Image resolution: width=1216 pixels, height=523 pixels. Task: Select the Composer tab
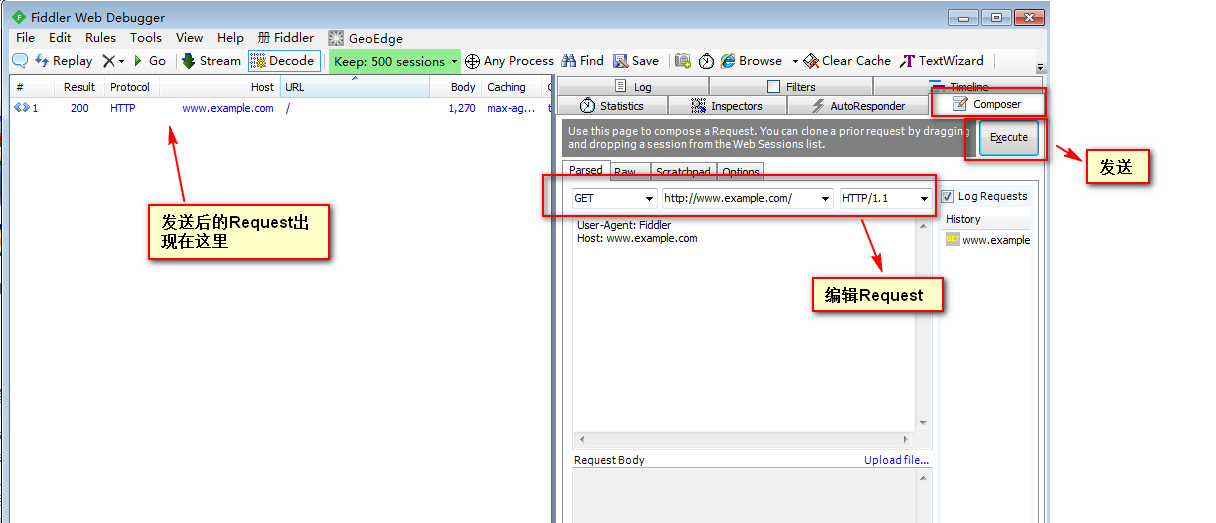(987, 103)
